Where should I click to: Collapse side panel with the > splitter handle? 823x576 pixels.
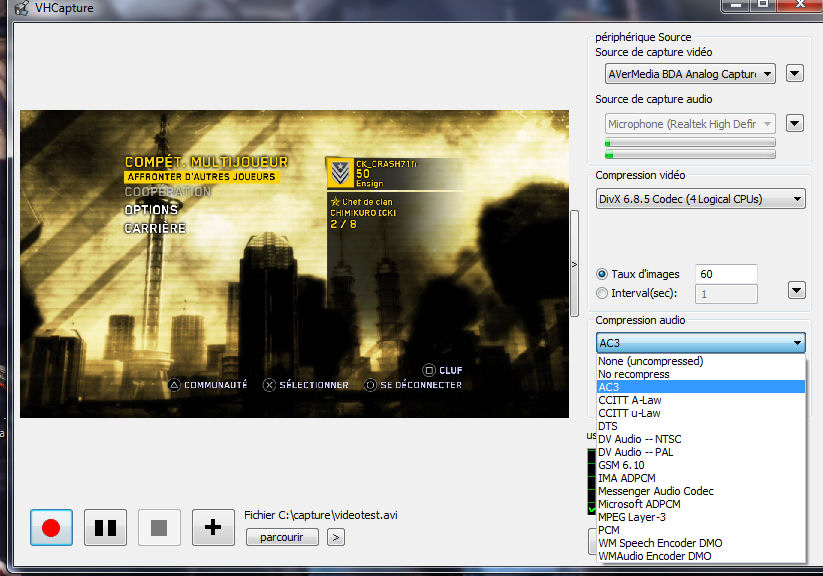tap(574, 264)
